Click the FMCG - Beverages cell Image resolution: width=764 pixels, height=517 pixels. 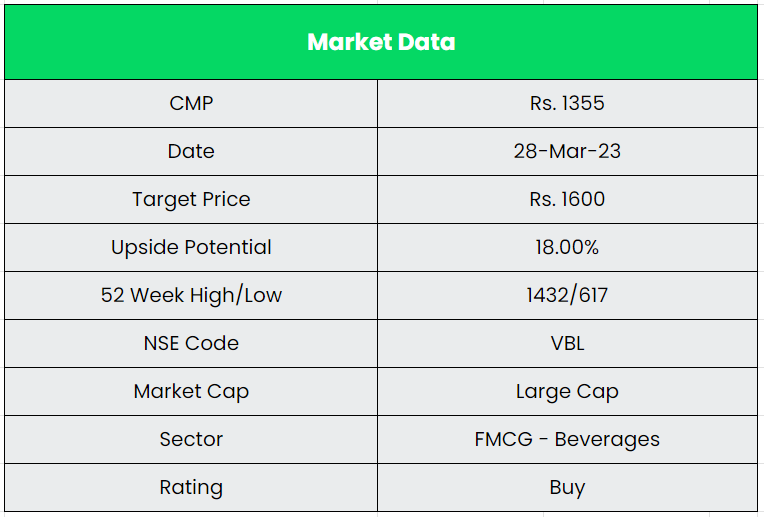[567, 439]
